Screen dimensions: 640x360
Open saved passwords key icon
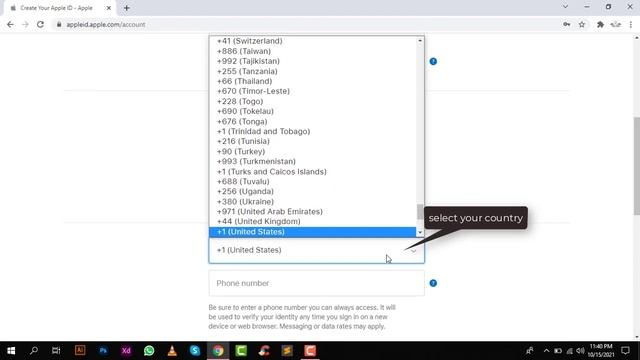click(x=567, y=24)
